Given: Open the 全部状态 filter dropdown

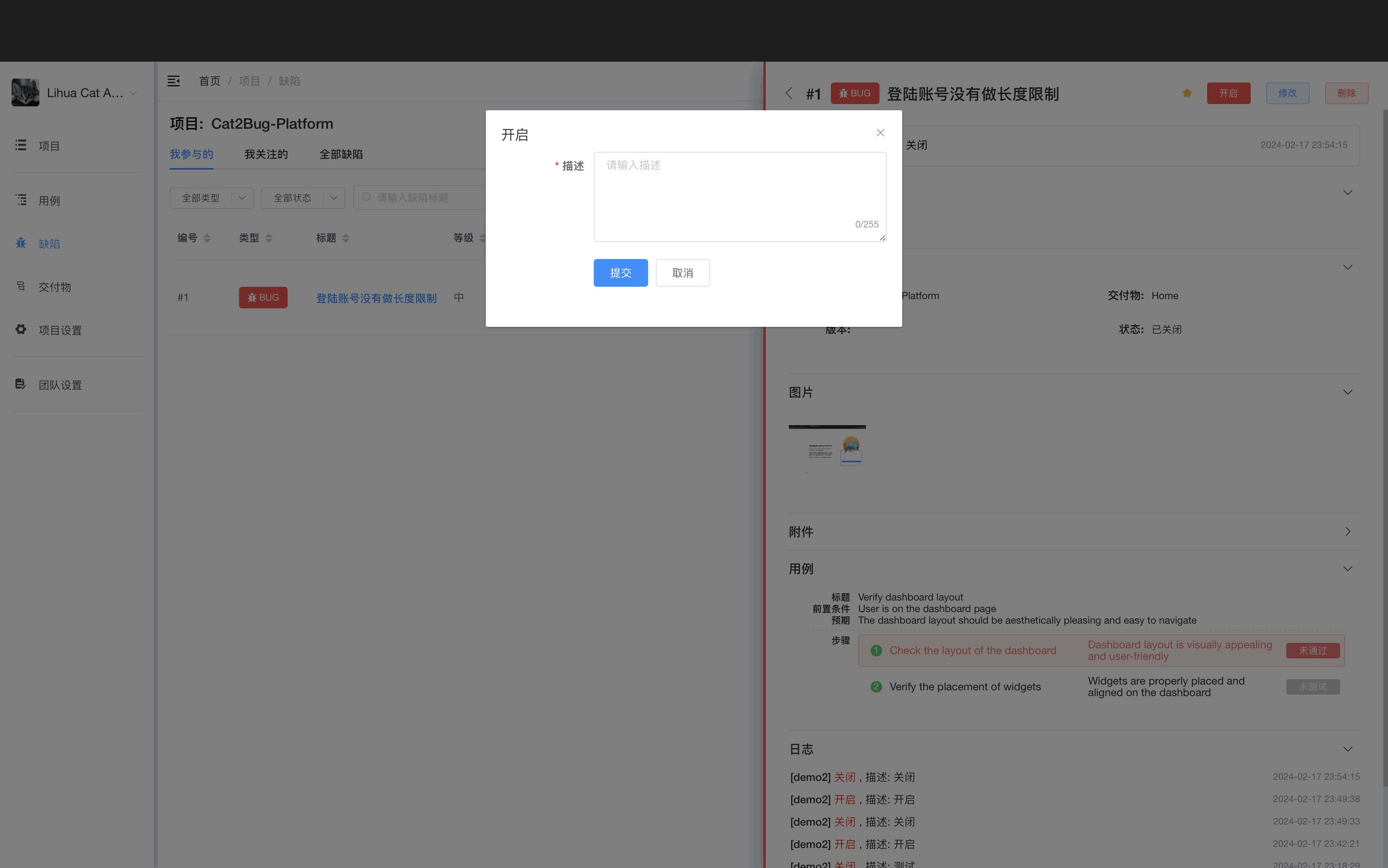Looking at the screenshot, I should click(x=303, y=198).
